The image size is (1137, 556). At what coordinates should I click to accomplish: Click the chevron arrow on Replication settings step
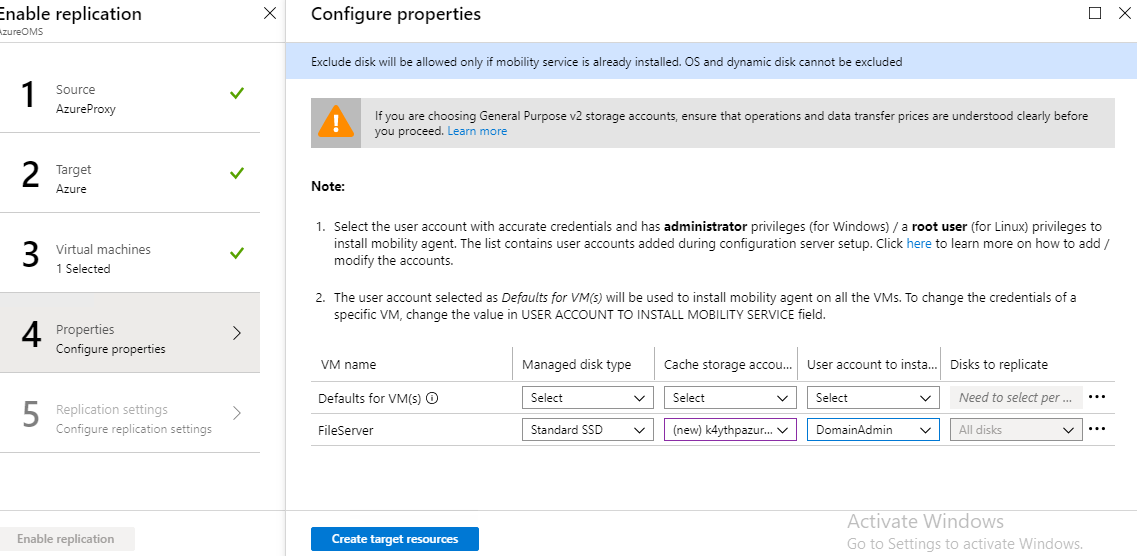[x=237, y=412]
